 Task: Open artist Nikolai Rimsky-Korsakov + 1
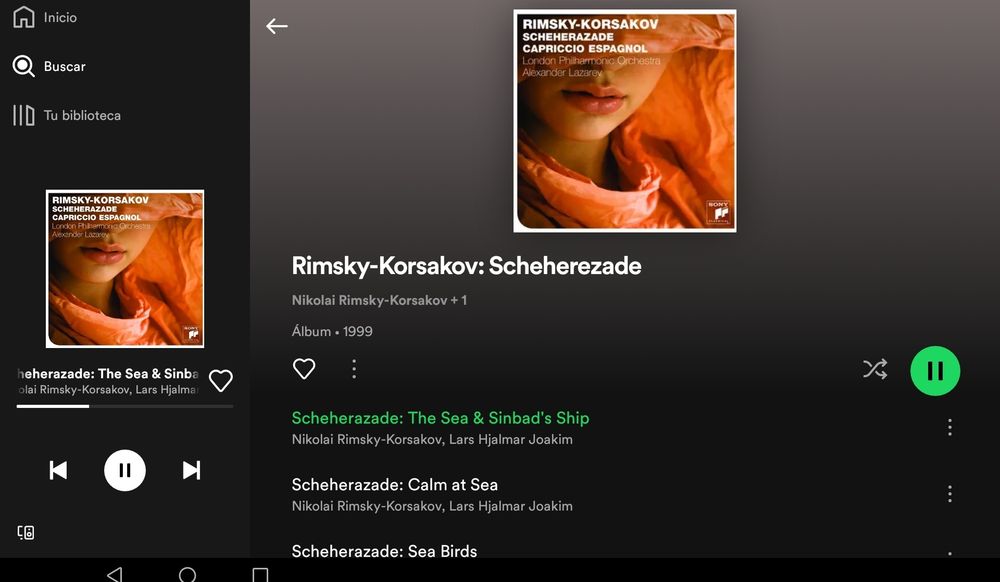pos(379,300)
